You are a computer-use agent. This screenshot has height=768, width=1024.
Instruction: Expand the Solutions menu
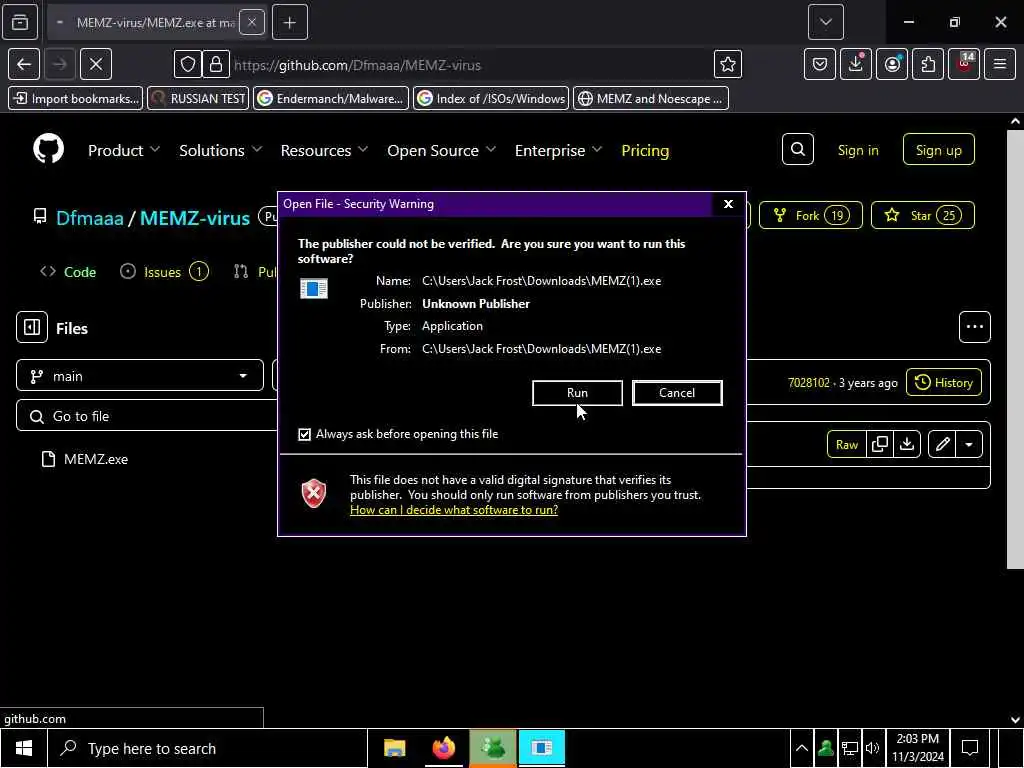pyautogui.click(x=221, y=150)
